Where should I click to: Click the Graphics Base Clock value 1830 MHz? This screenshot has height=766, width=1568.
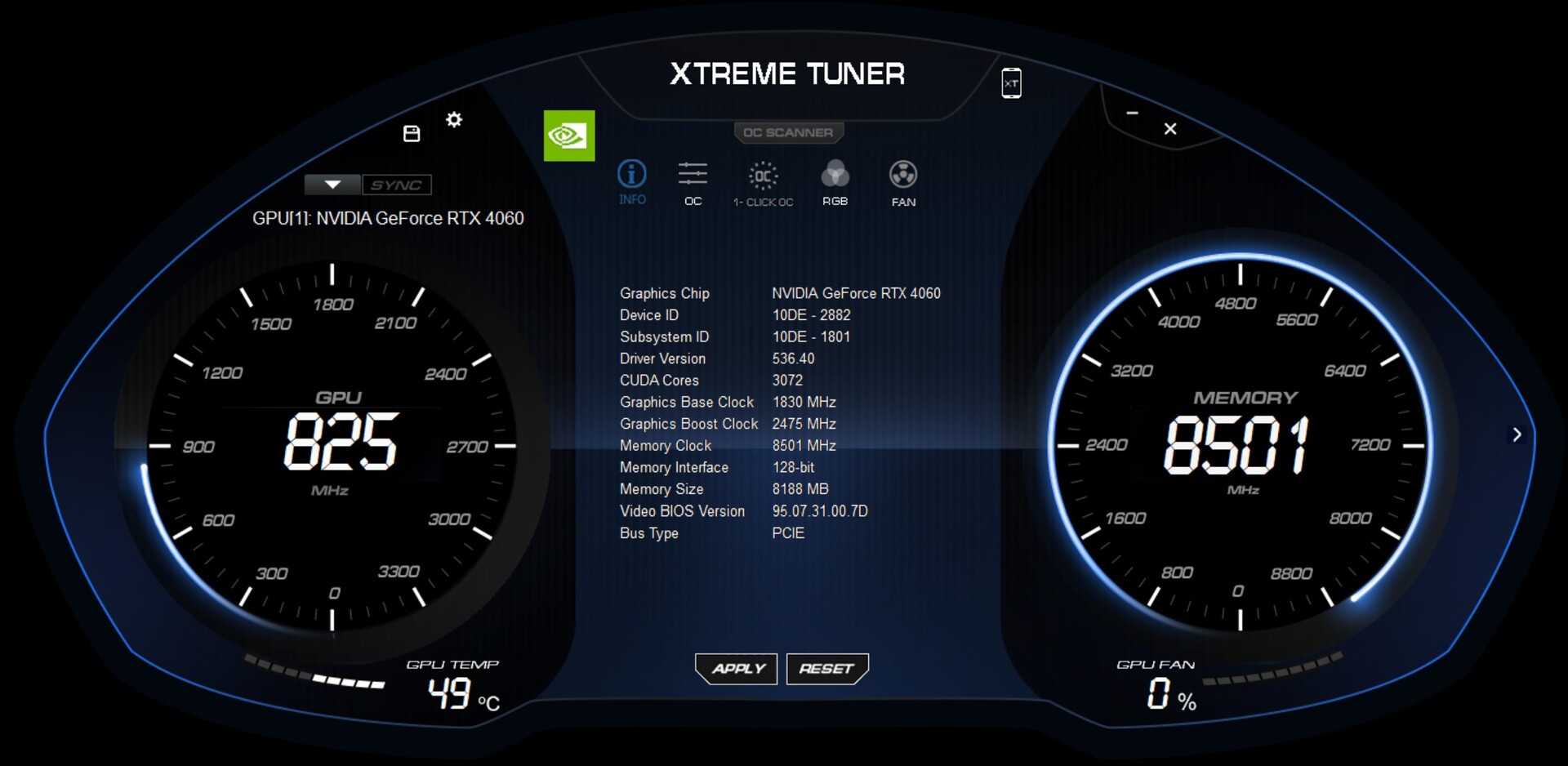pyautogui.click(x=804, y=402)
